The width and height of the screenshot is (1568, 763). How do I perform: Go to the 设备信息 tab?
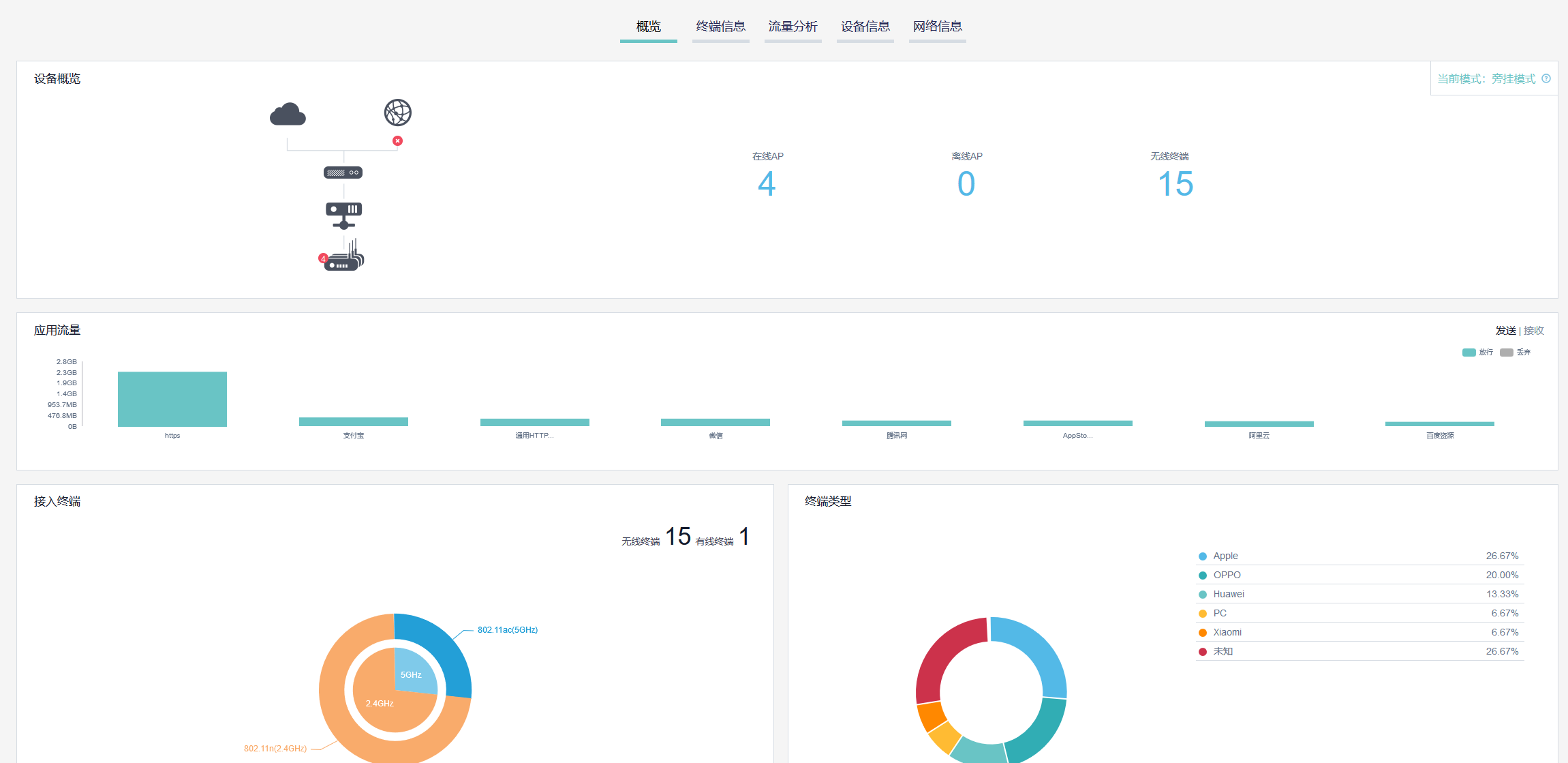click(x=865, y=27)
